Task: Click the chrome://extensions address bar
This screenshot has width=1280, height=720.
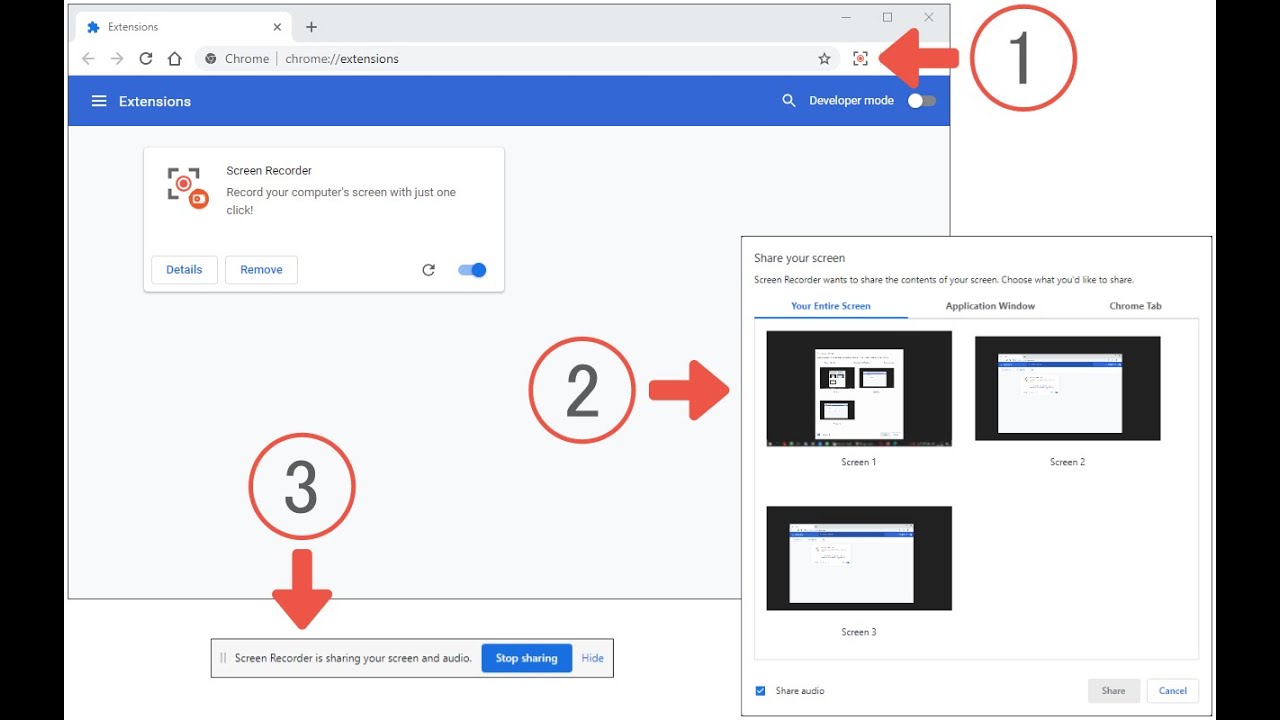Action: tap(520, 59)
